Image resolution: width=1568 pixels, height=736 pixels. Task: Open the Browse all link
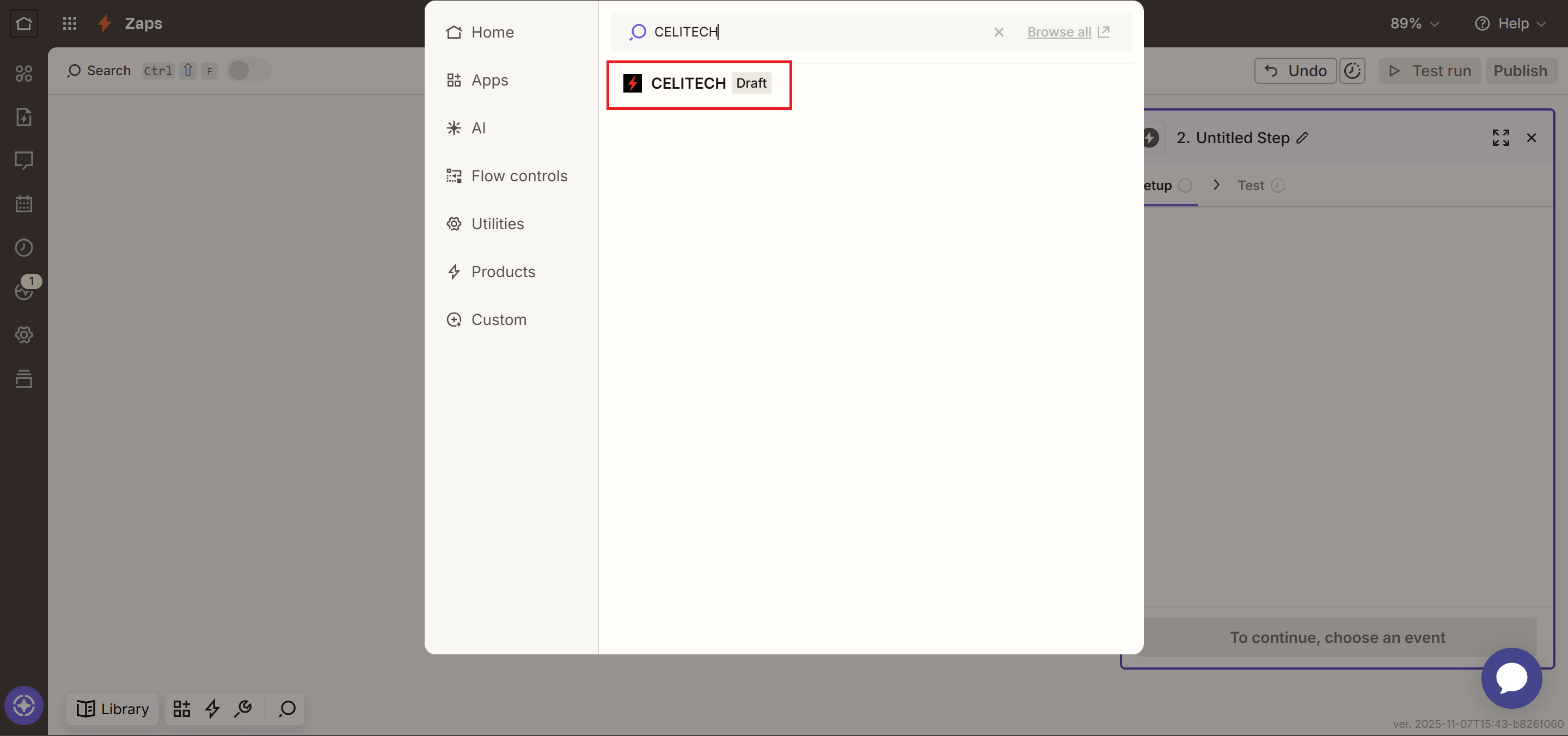tap(1059, 32)
